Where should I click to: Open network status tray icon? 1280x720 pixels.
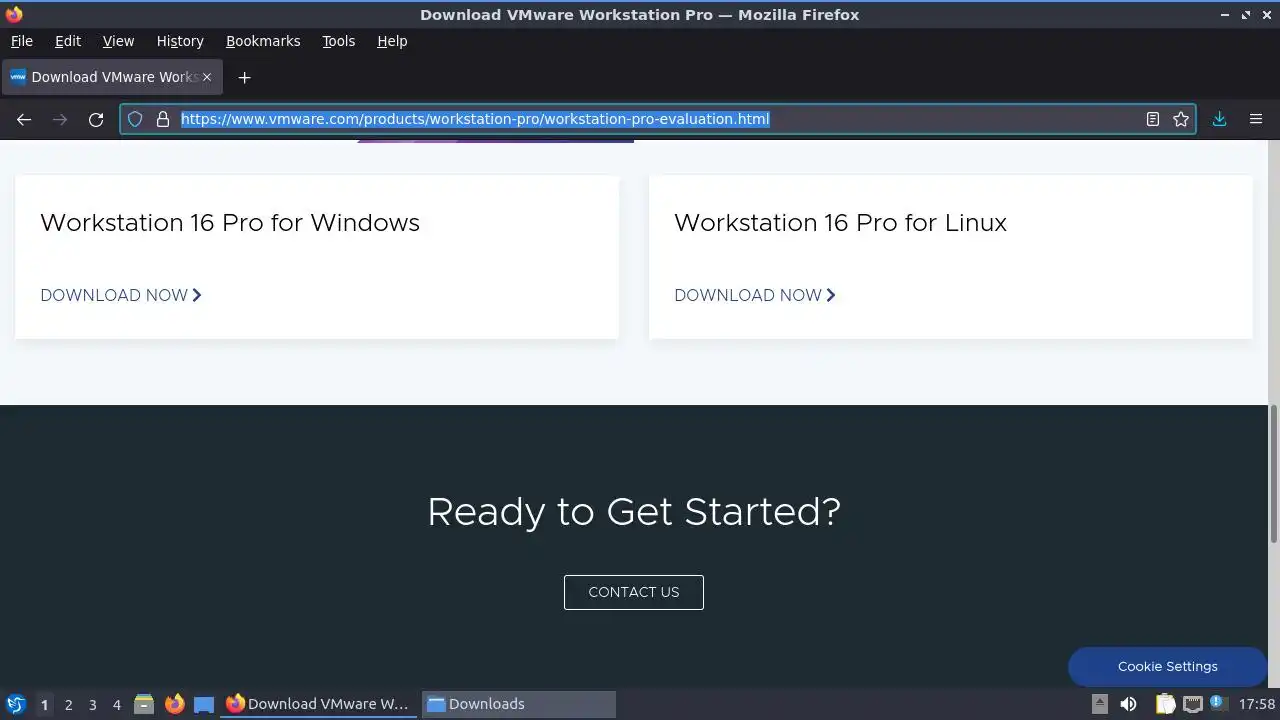tap(1192, 704)
